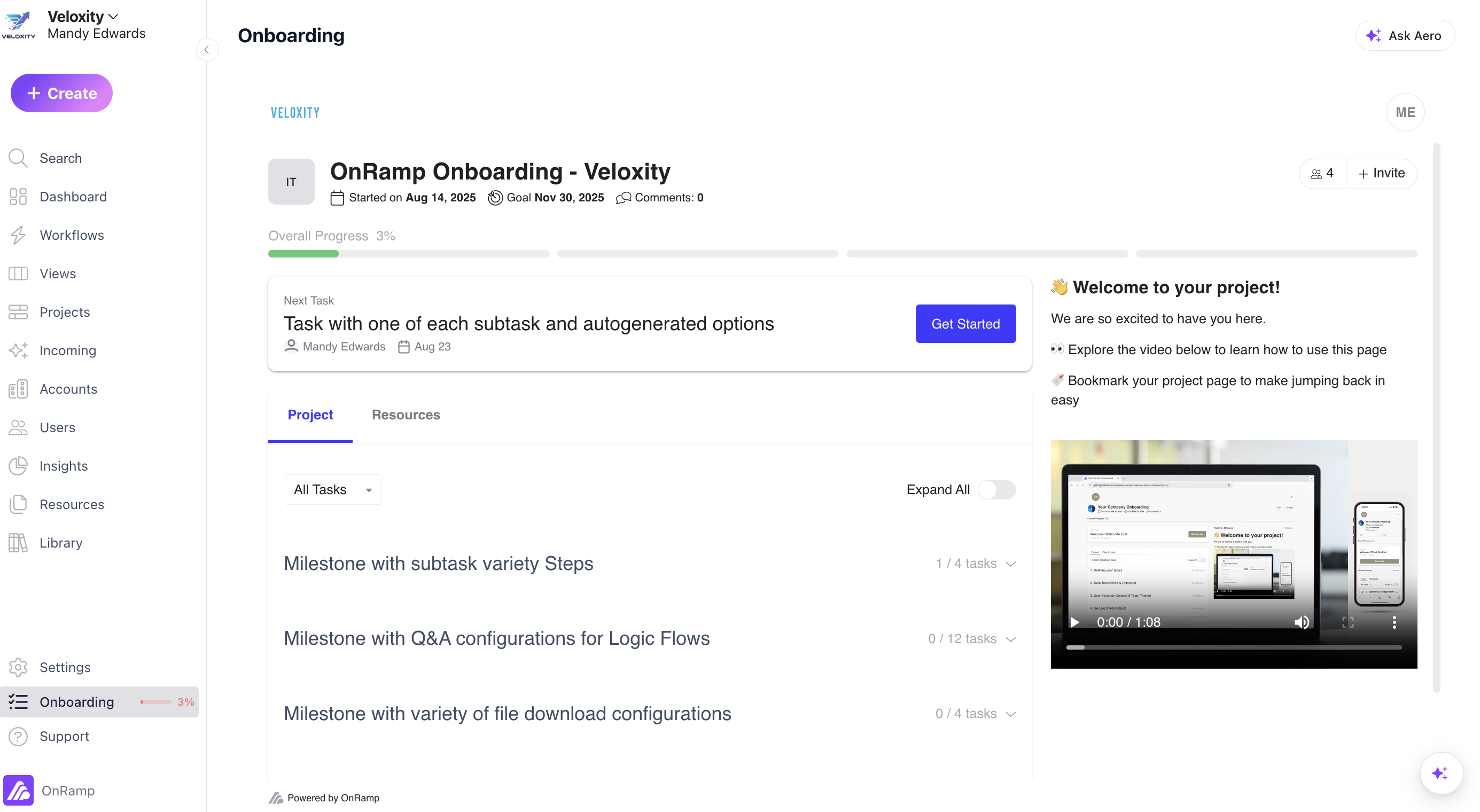Open the Insights pie chart icon

pos(18,466)
